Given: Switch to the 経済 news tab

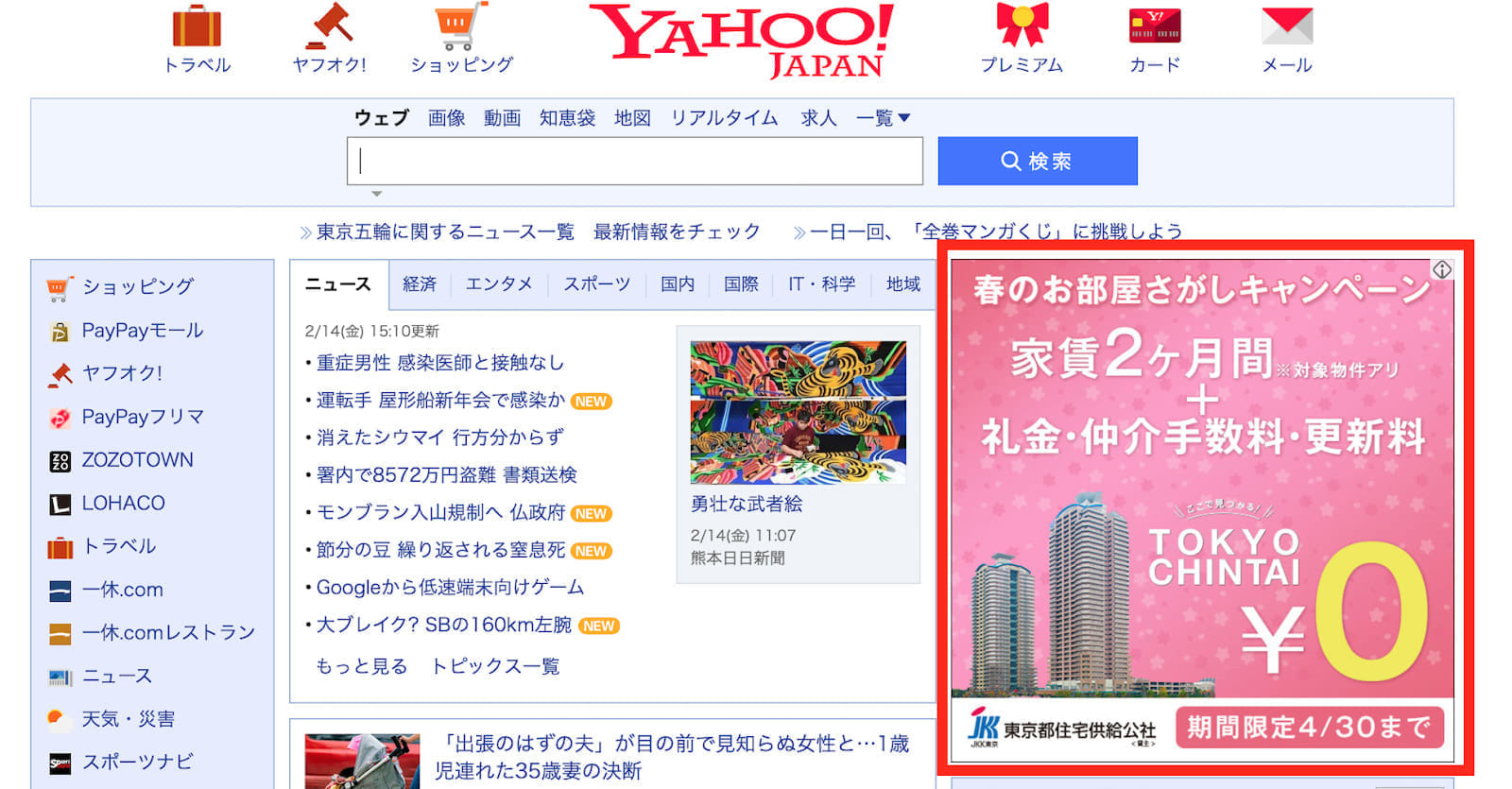Looking at the screenshot, I should (420, 284).
